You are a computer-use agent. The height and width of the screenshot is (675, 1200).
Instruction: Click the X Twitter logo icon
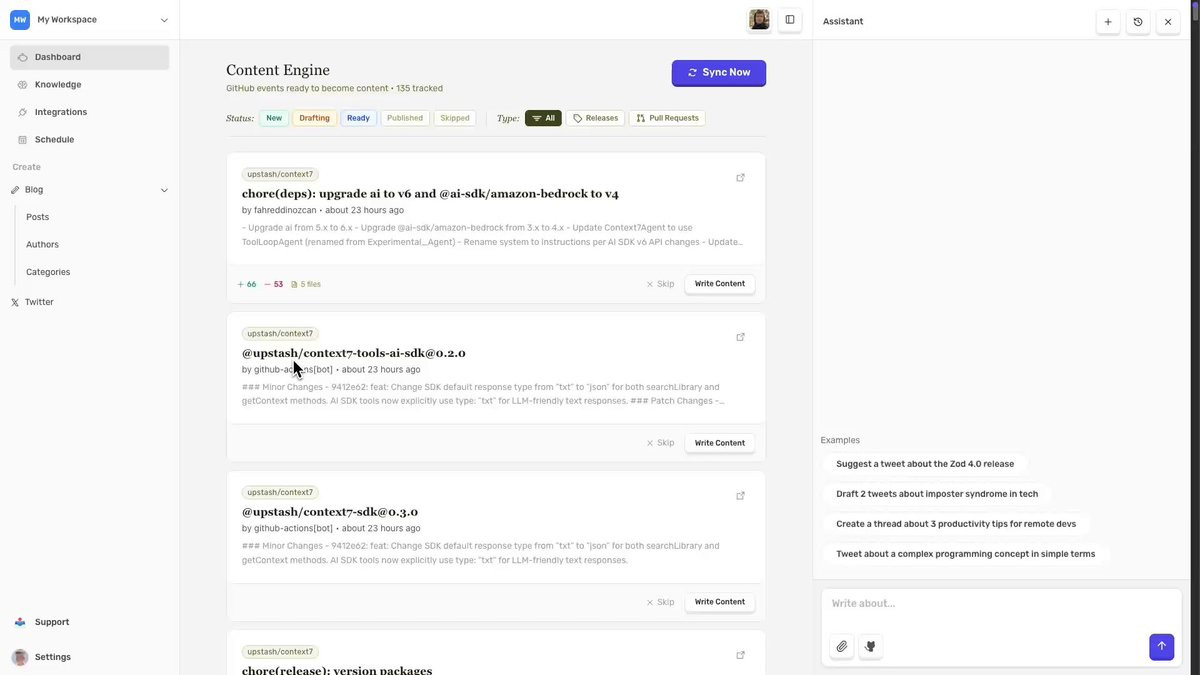[15, 302]
